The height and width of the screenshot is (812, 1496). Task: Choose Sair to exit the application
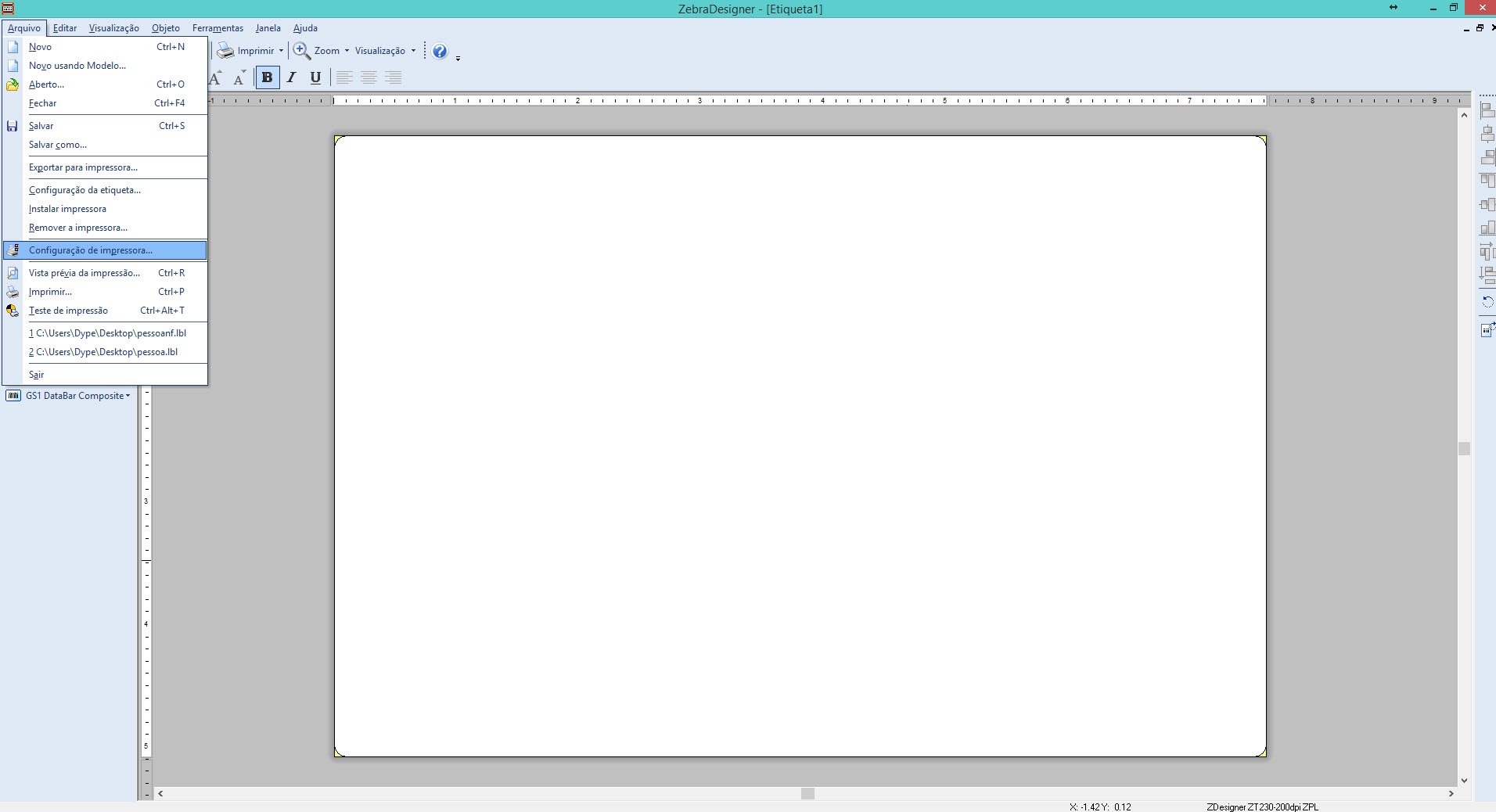(x=105, y=375)
